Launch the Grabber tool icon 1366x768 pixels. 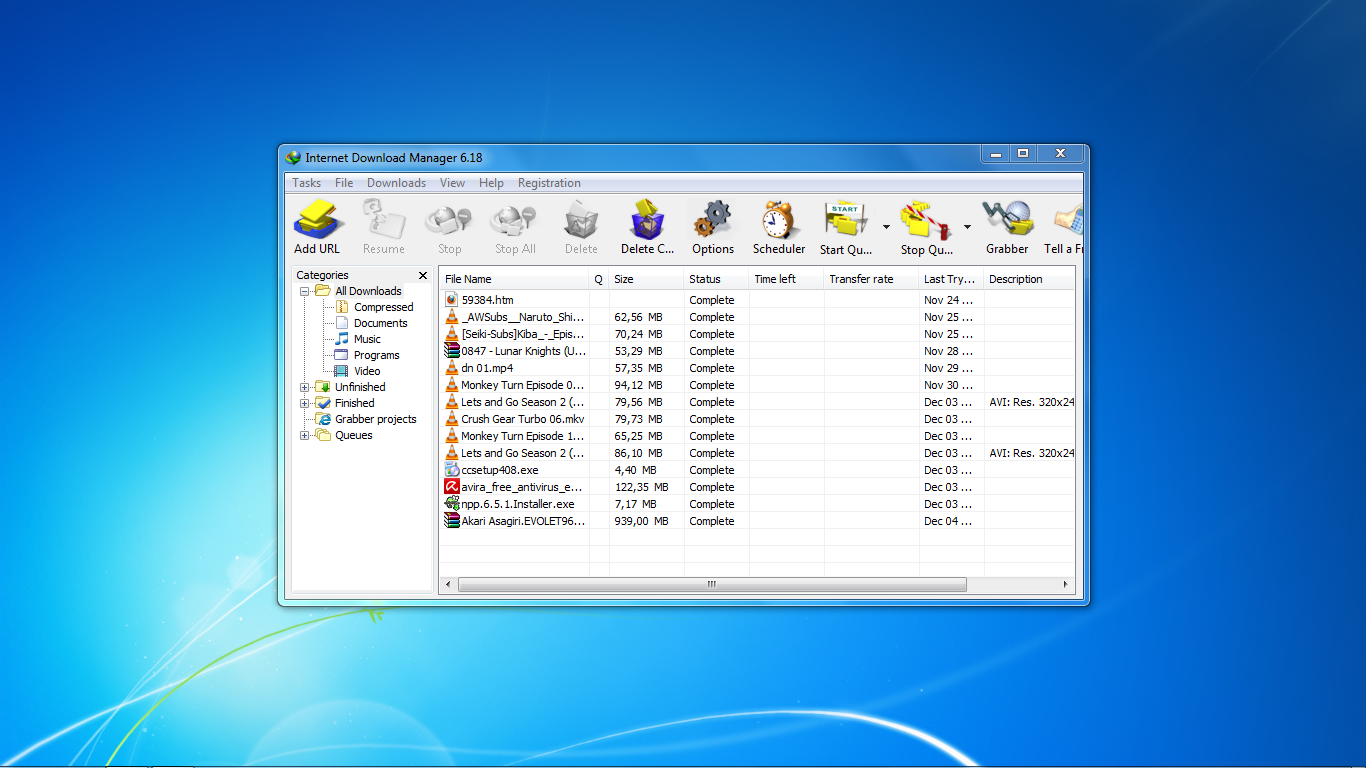point(1006,220)
